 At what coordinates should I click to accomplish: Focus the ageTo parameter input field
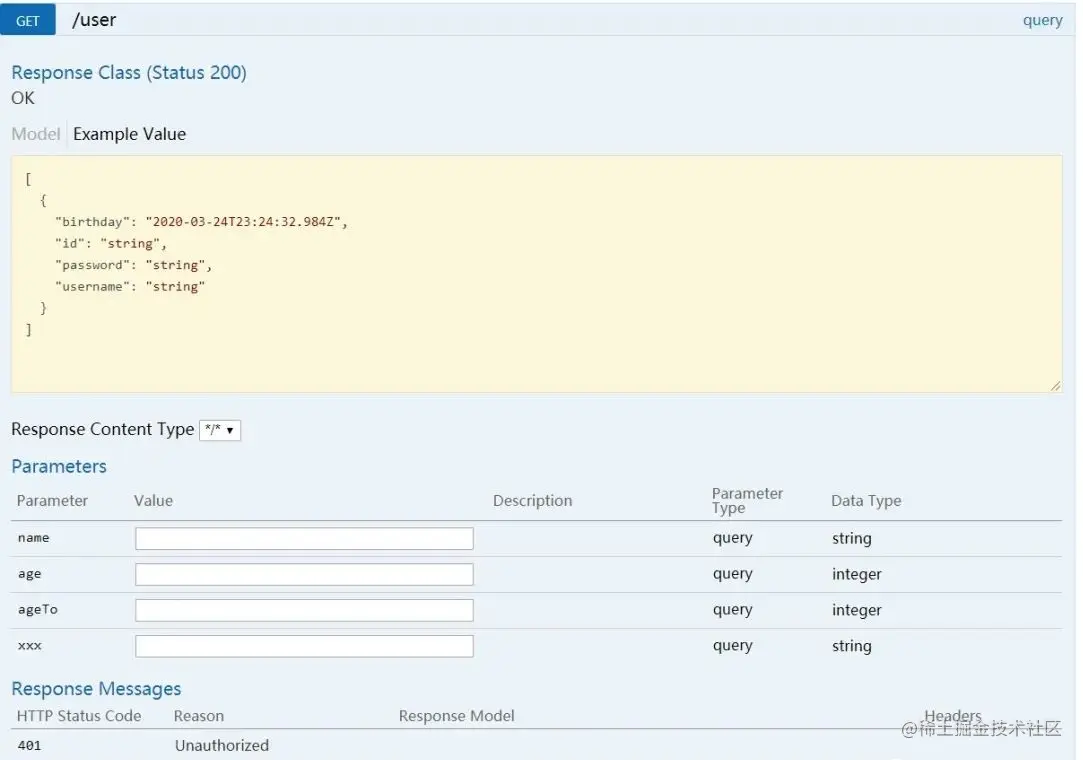click(x=304, y=610)
